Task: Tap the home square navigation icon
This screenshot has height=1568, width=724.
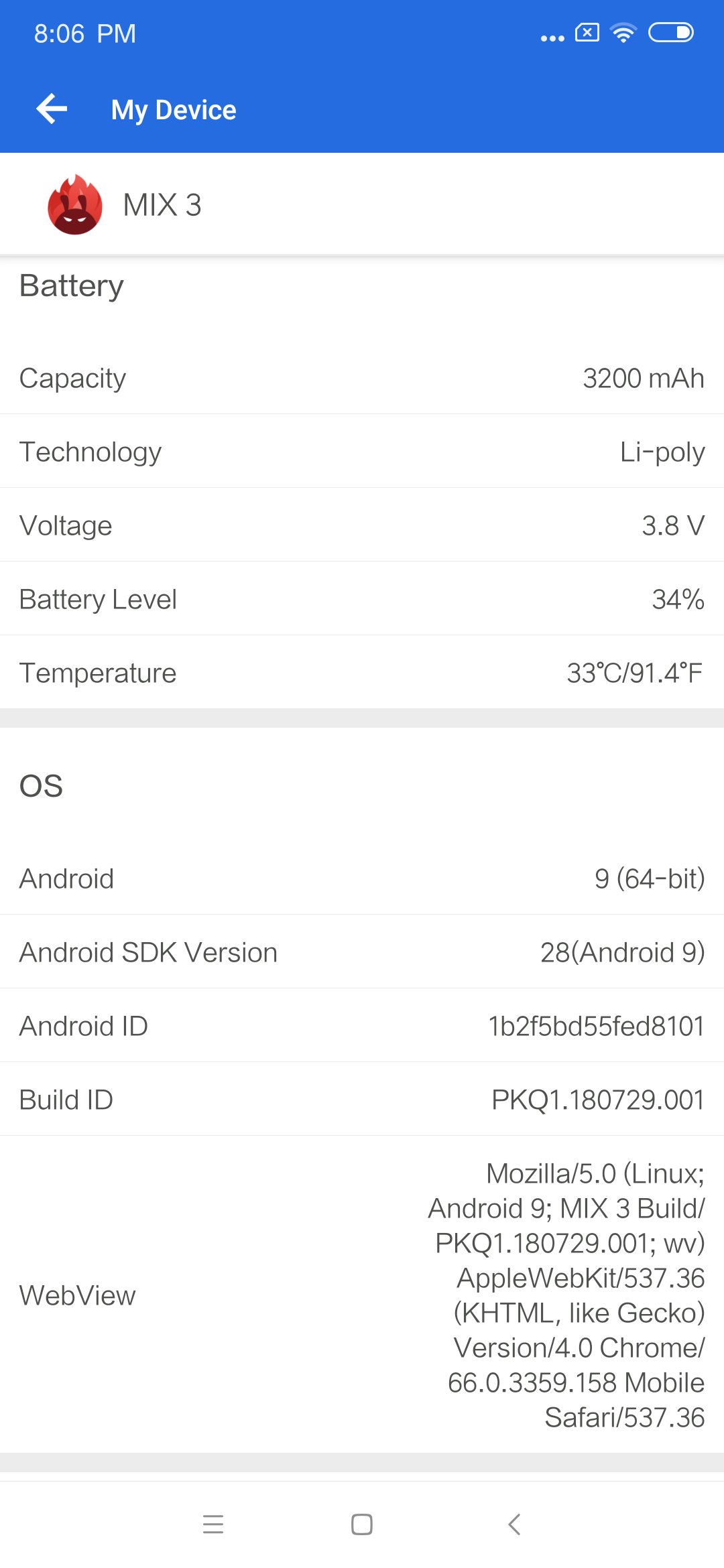Action: tap(362, 1524)
